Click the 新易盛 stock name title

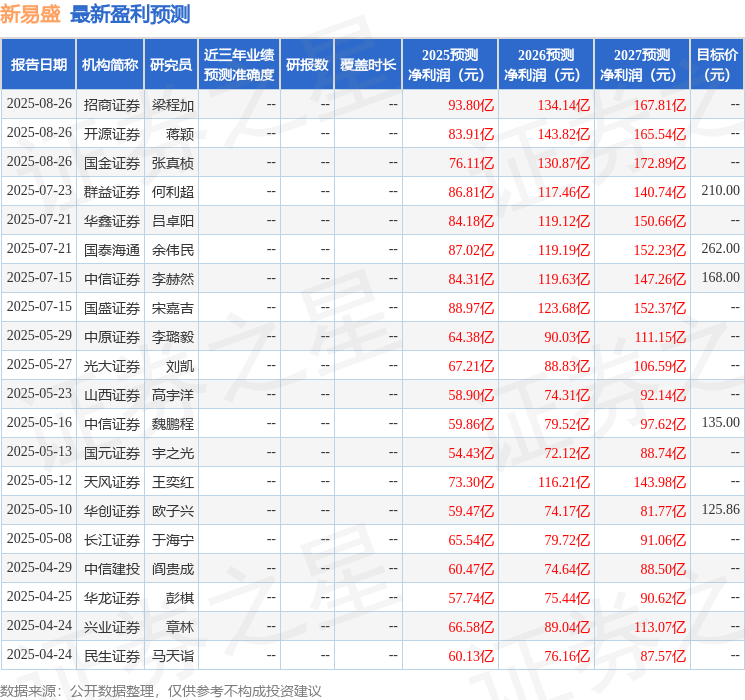[30, 14]
